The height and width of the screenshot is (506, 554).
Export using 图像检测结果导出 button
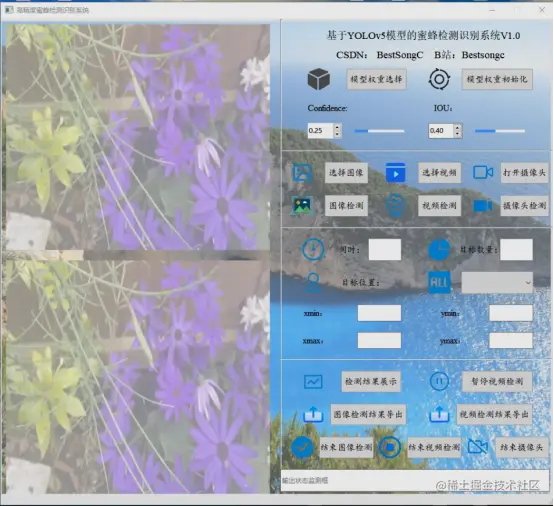(368, 414)
